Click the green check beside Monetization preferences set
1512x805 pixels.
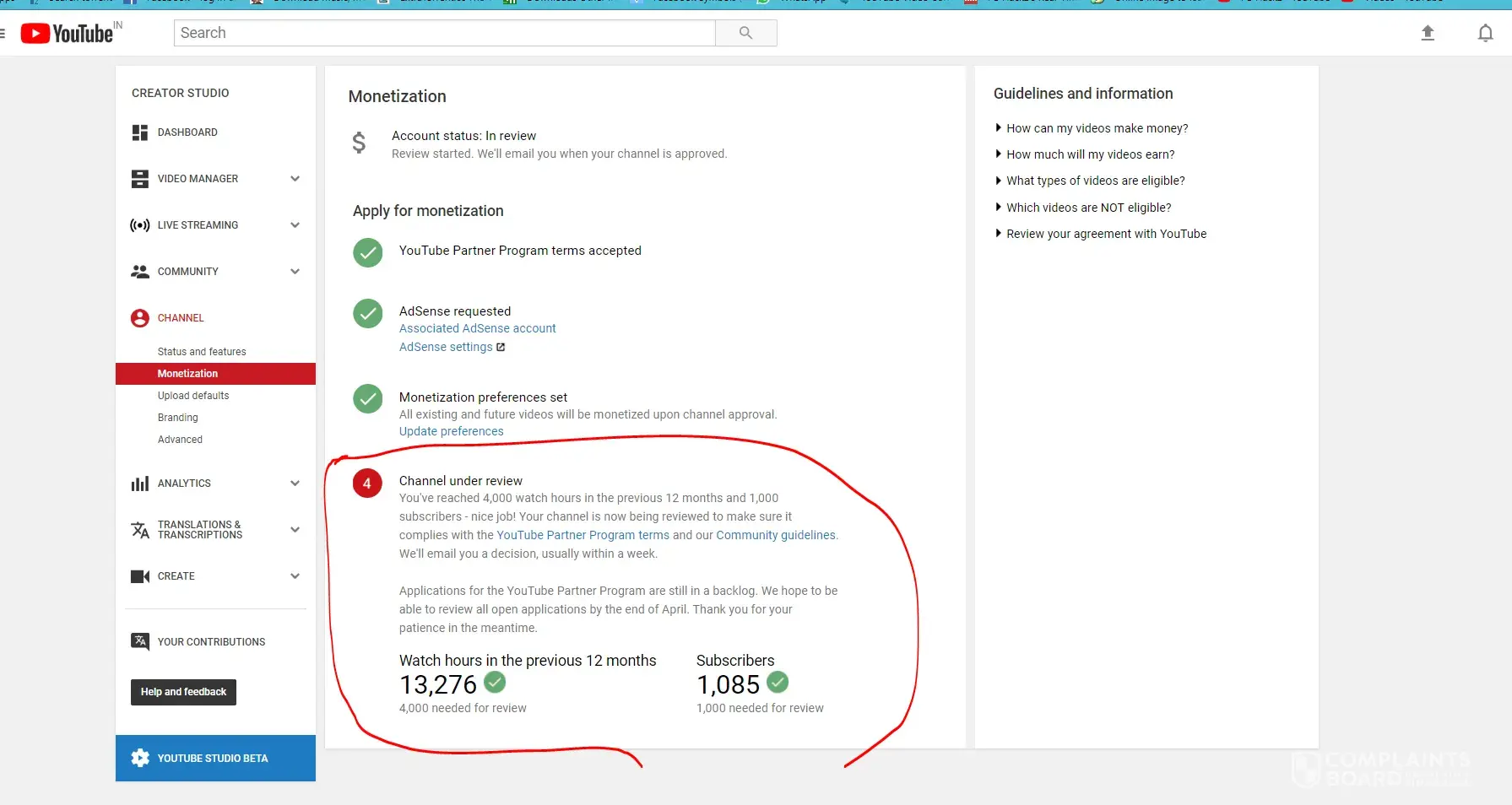pyautogui.click(x=368, y=399)
